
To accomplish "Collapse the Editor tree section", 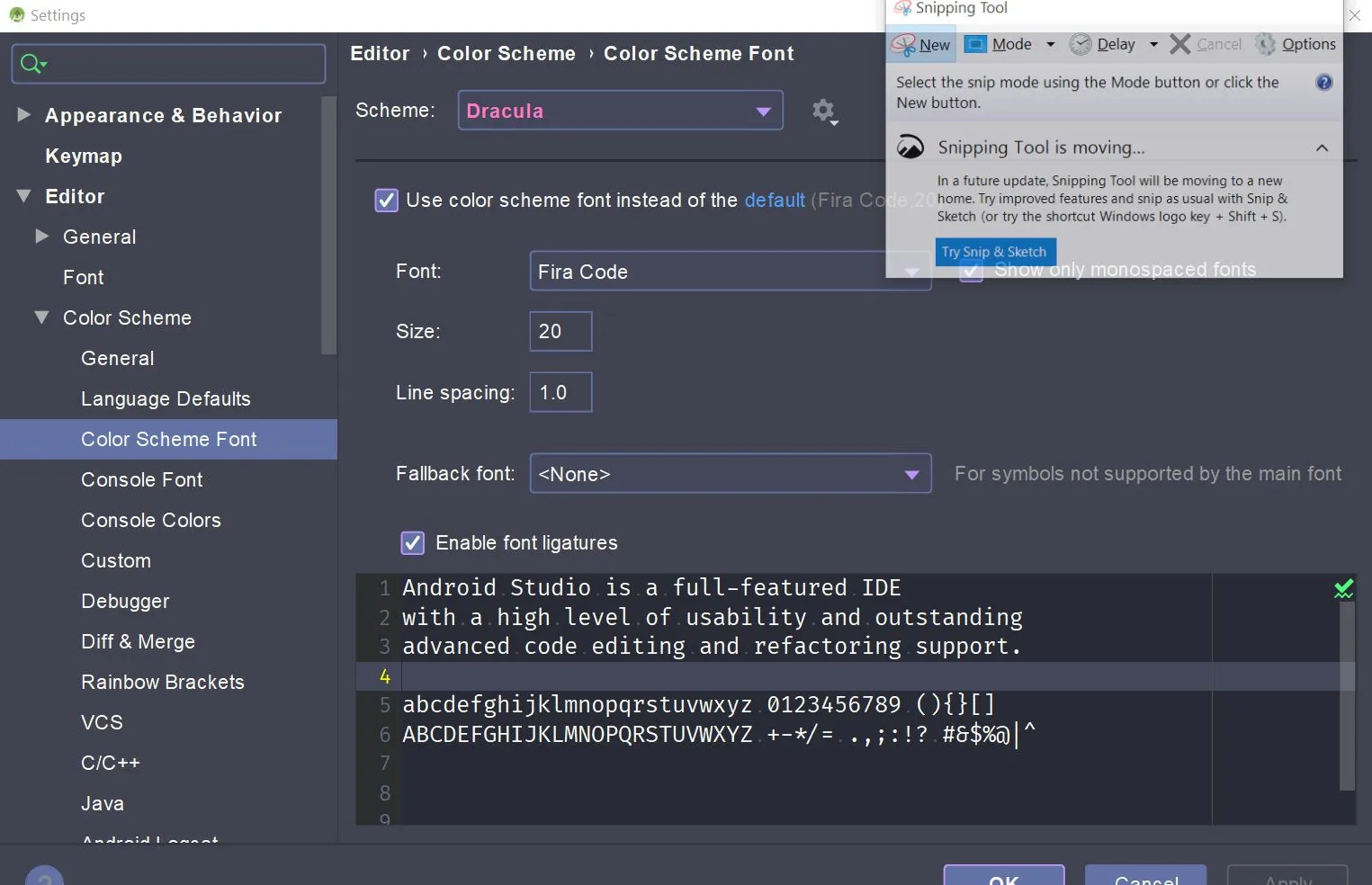I will (x=24, y=196).
